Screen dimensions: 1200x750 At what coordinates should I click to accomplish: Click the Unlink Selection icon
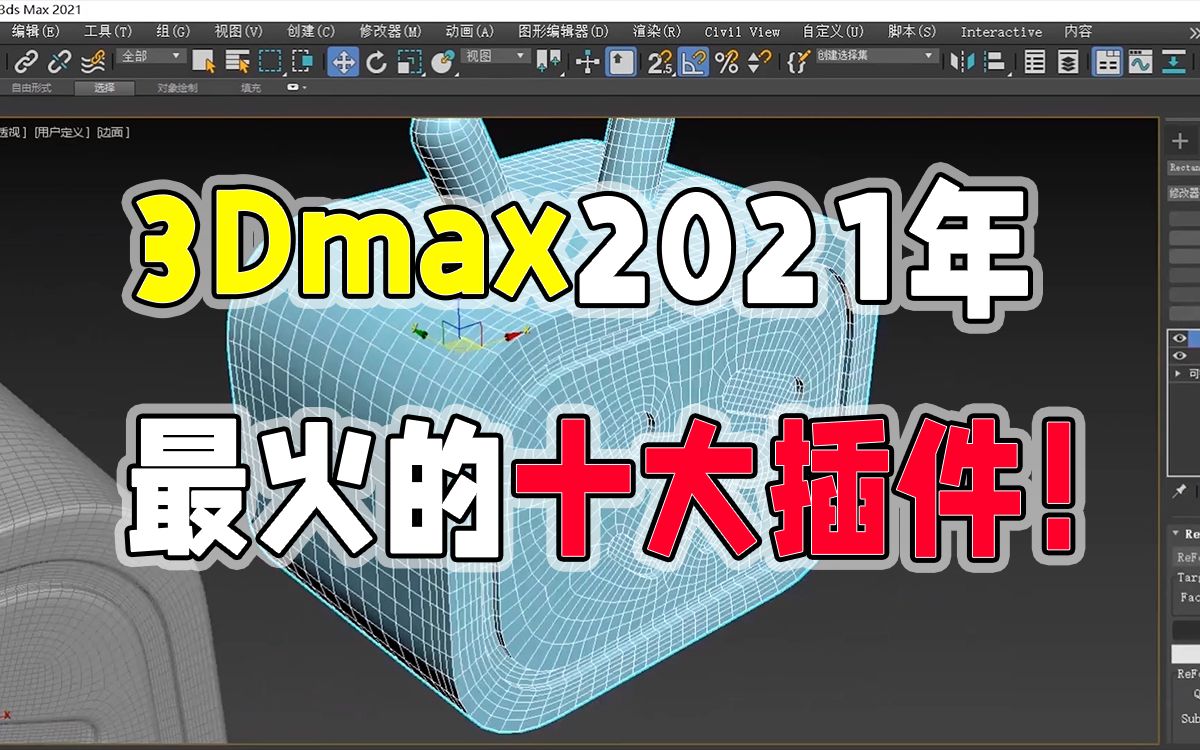point(57,62)
